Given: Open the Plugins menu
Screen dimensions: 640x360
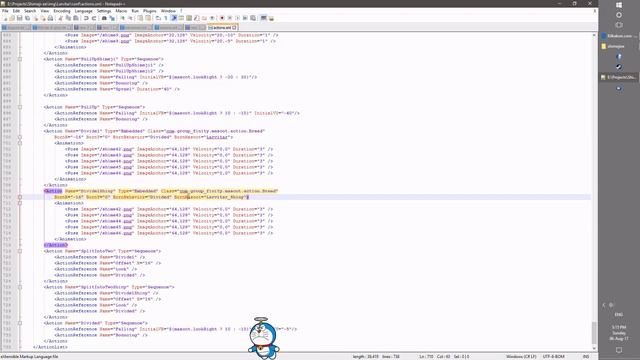Looking at the screenshot, I should coord(150,11).
